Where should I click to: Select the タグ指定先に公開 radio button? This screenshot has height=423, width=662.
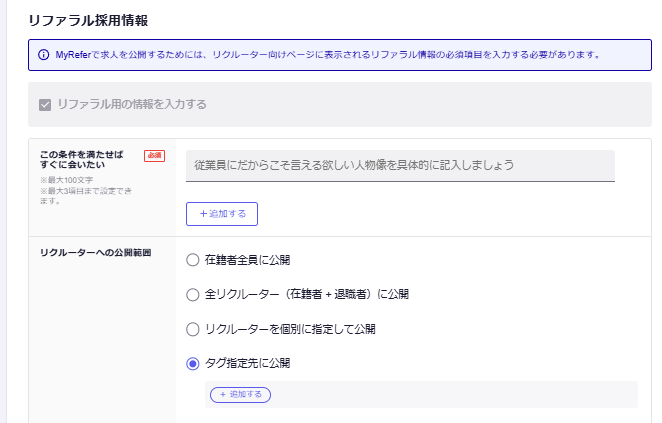tap(193, 363)
